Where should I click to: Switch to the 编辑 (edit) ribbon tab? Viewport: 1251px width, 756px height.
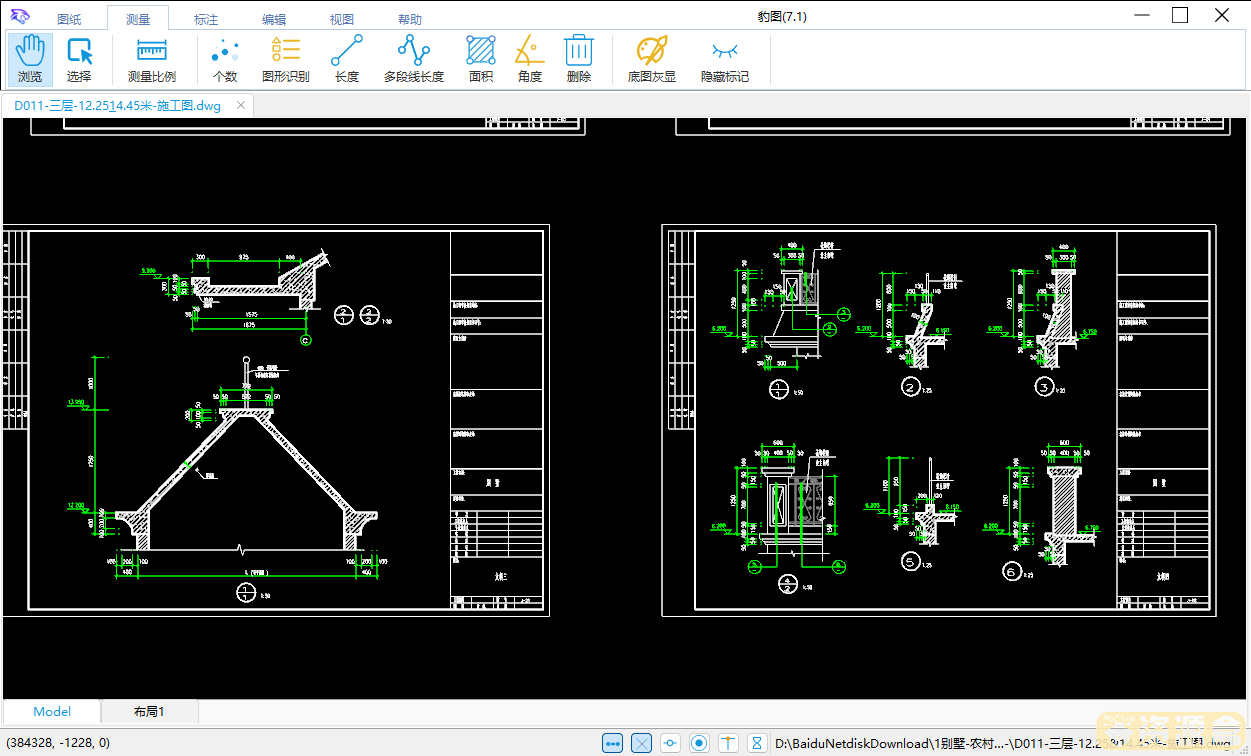(274, 19)
